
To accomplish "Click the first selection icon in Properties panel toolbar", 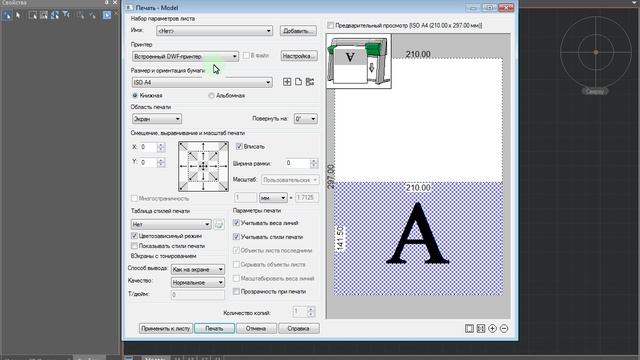I will 7,16.
